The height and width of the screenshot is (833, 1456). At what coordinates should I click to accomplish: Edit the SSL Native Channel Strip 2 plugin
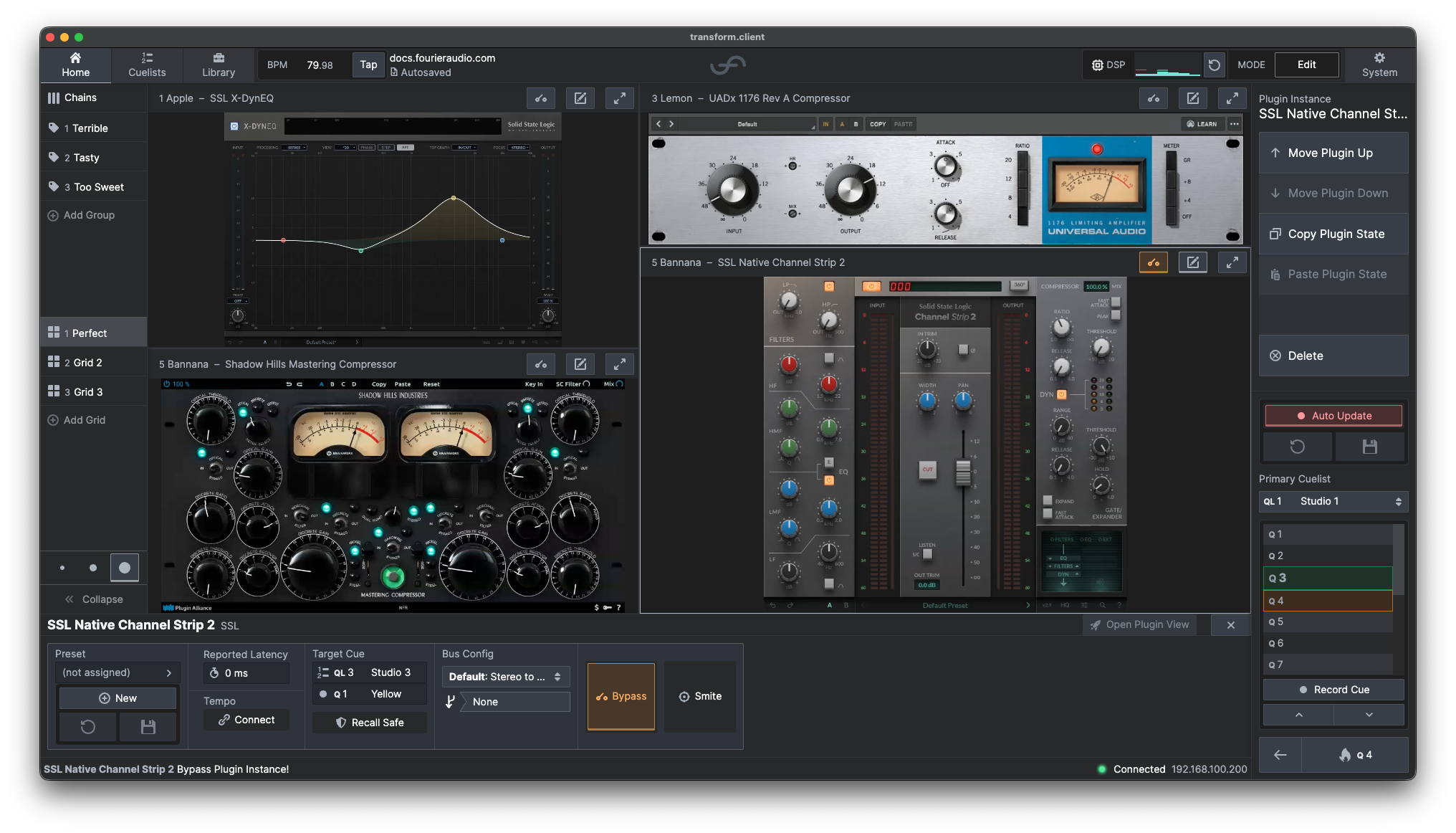point(1193,262)
